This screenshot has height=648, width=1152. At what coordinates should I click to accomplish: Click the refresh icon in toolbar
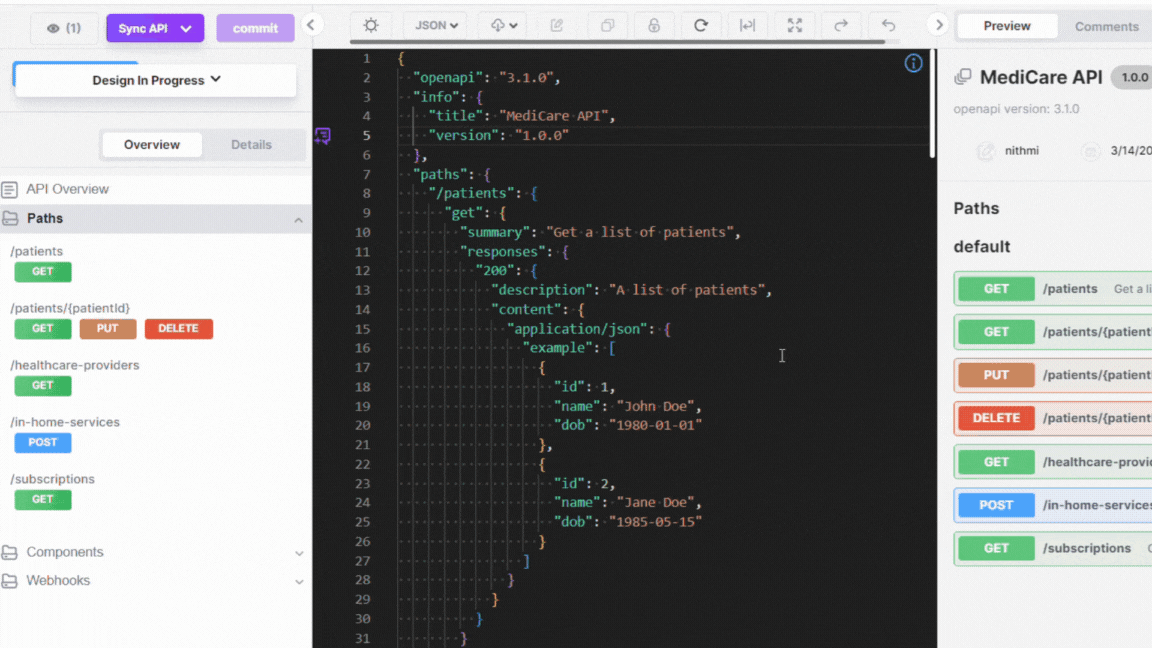click(701, 26)
